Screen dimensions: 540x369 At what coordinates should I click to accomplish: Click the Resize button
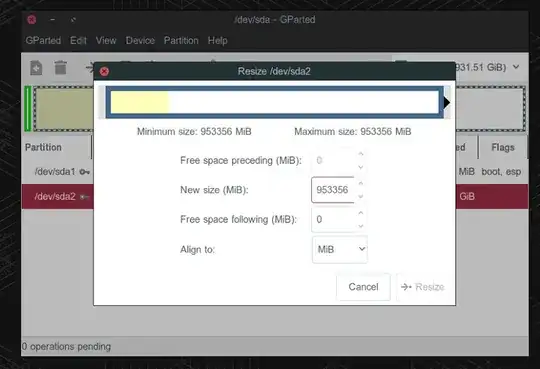pyautogui.click(x=423, y=287)
